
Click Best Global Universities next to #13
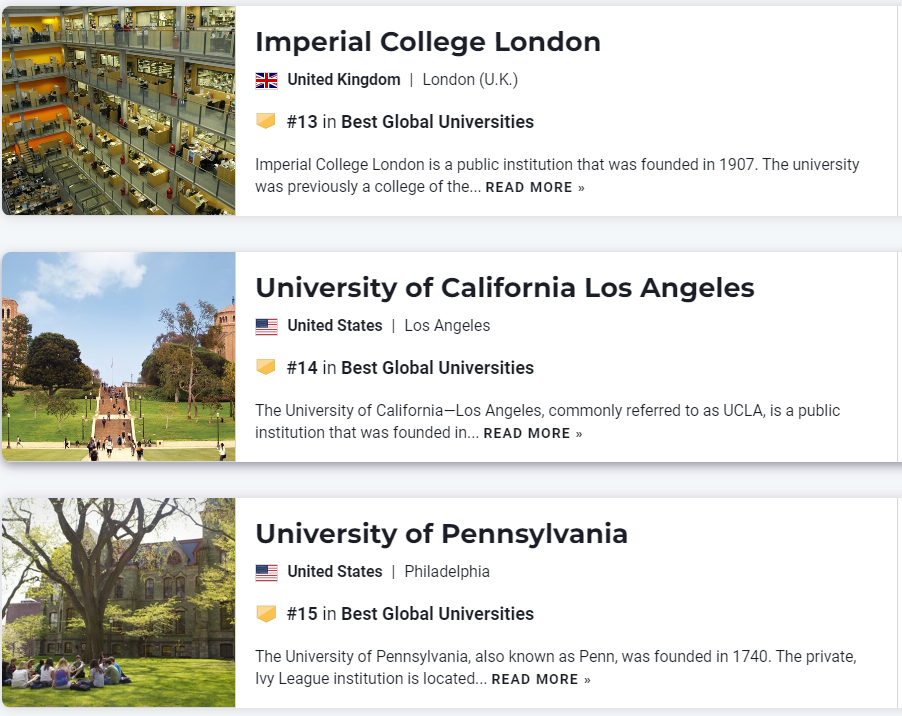pyautogui.click(x=437, y=122)
